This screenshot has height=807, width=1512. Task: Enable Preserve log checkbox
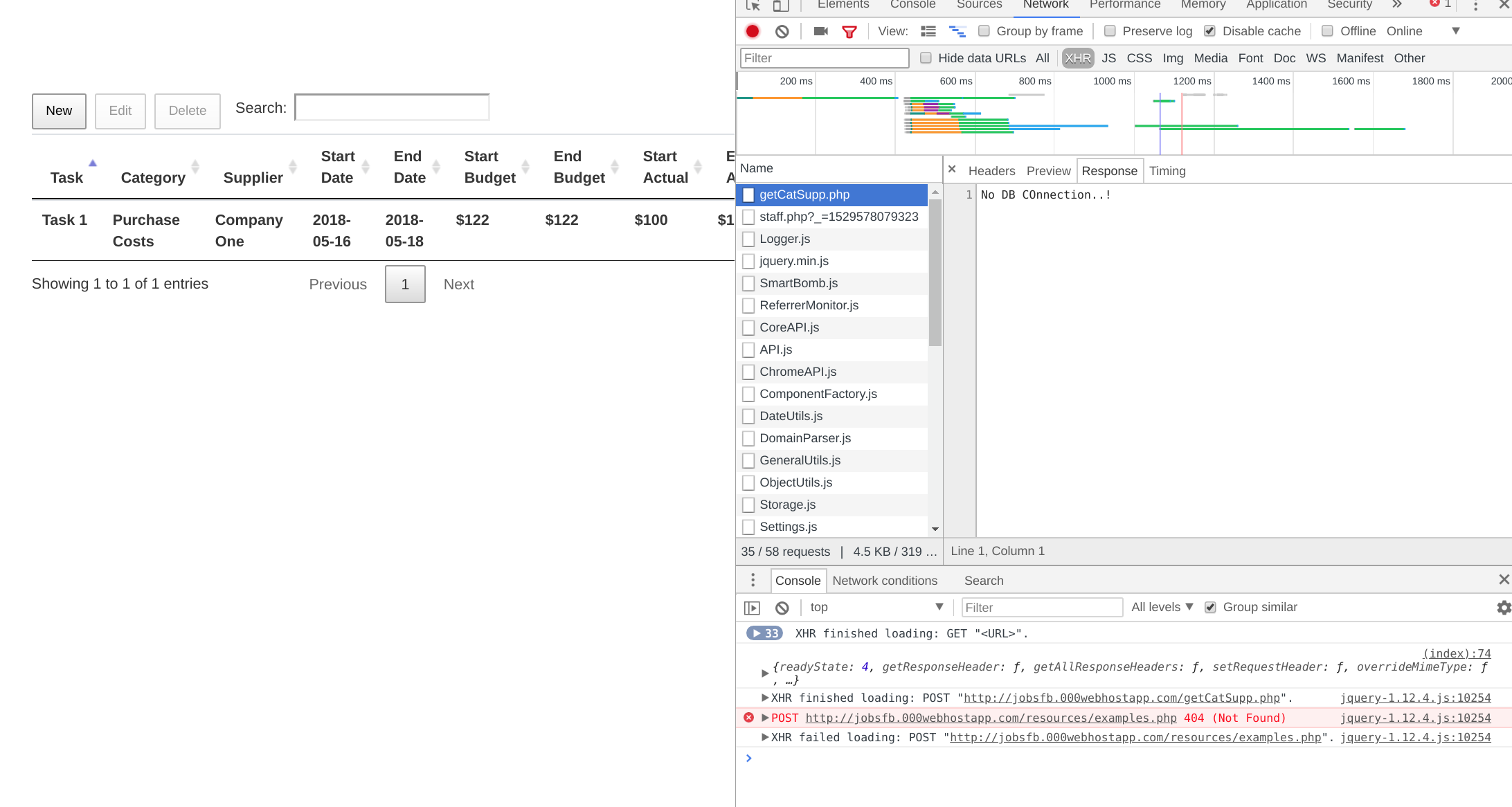pyautogui.click(x=1110, y=31)
